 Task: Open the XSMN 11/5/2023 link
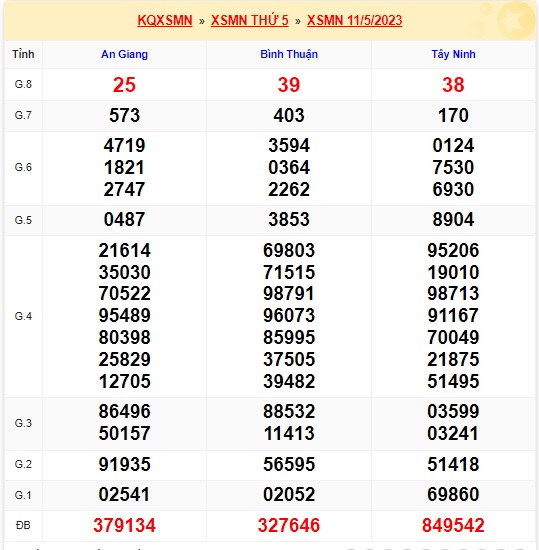coord(354,20)
